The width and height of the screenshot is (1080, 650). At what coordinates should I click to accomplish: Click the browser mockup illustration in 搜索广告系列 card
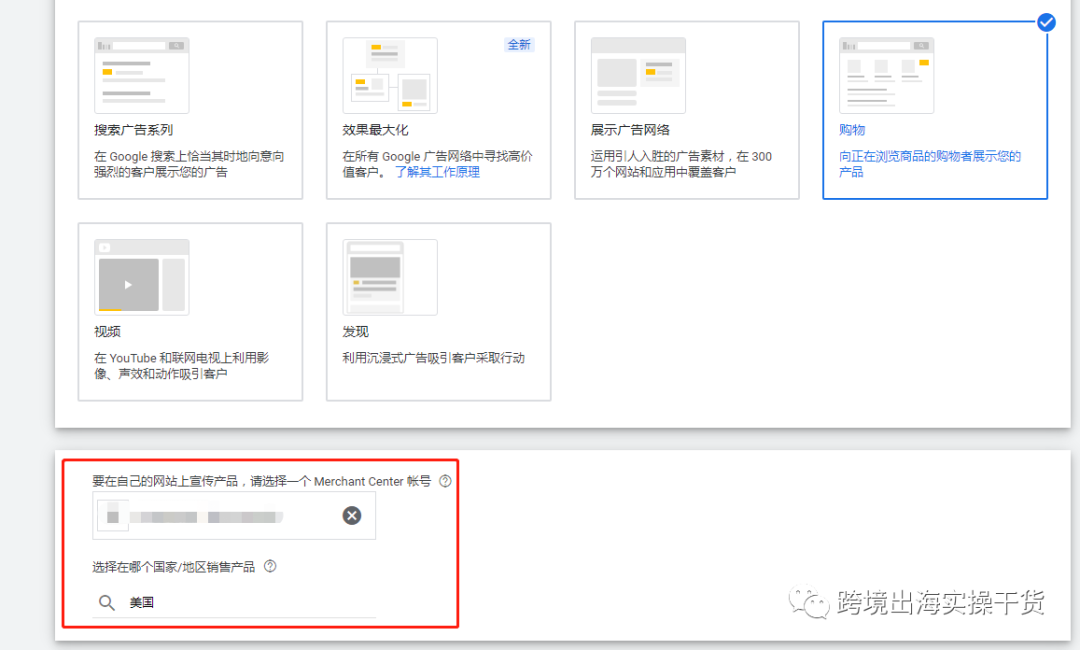(140, 74)
